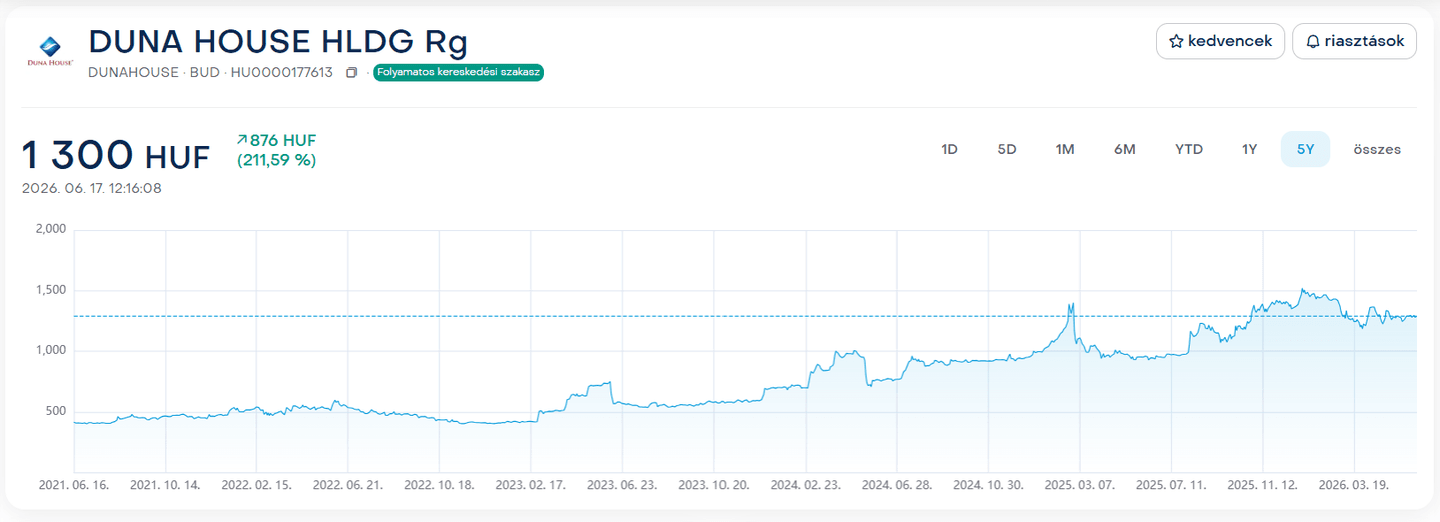Click x-axis date 2026. 03. 19.
This screenshot has width=1440, height=522.
point(1354,485)
